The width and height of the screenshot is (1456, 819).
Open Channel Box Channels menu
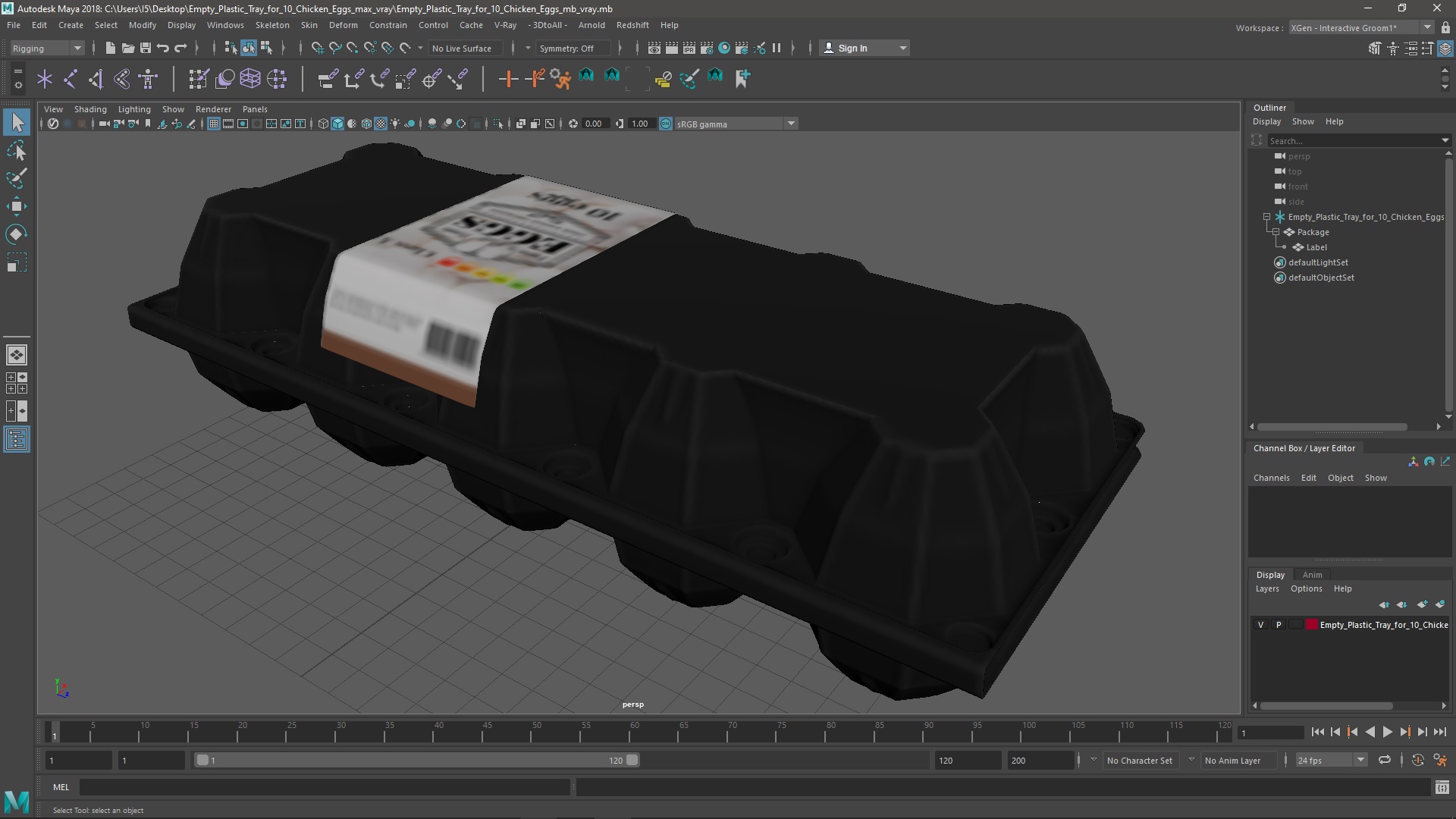click(x=1271, y=478)
